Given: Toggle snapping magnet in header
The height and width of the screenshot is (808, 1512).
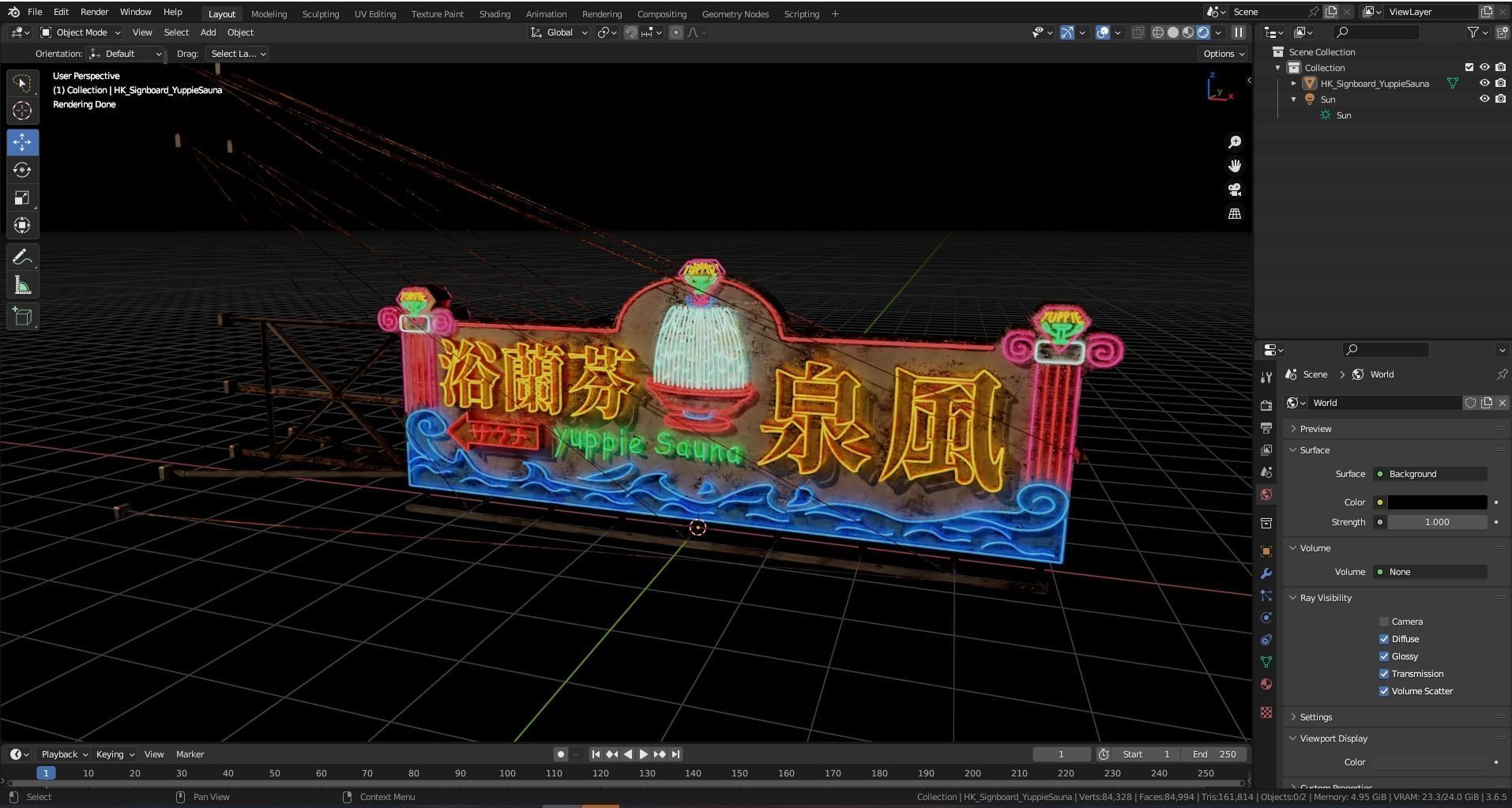Looking at the screenshot, I should (631, 32).
